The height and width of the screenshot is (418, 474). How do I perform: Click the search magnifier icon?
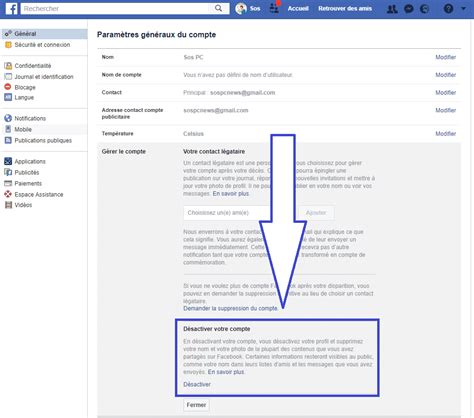pos(218,8)
